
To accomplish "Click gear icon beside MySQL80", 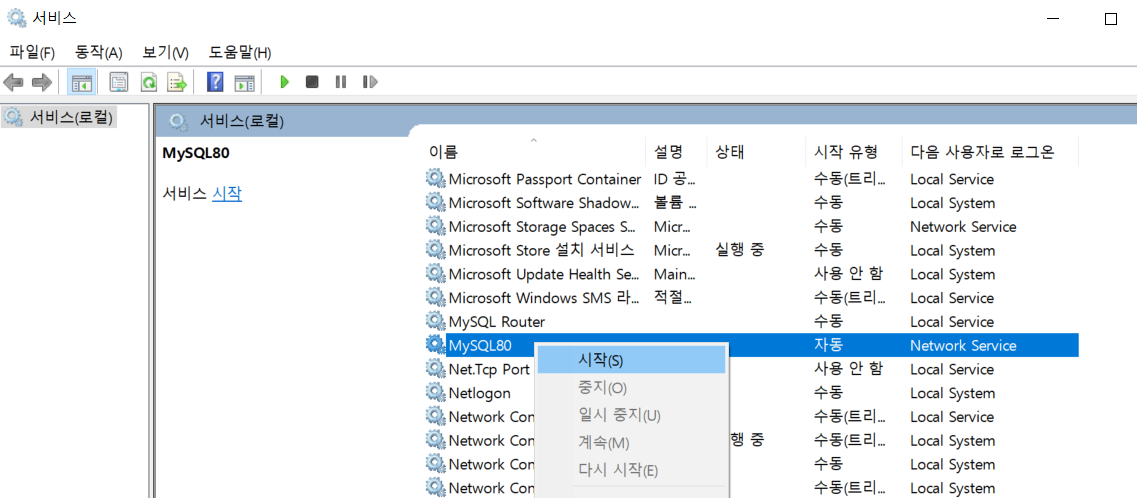I will point(435,345).
